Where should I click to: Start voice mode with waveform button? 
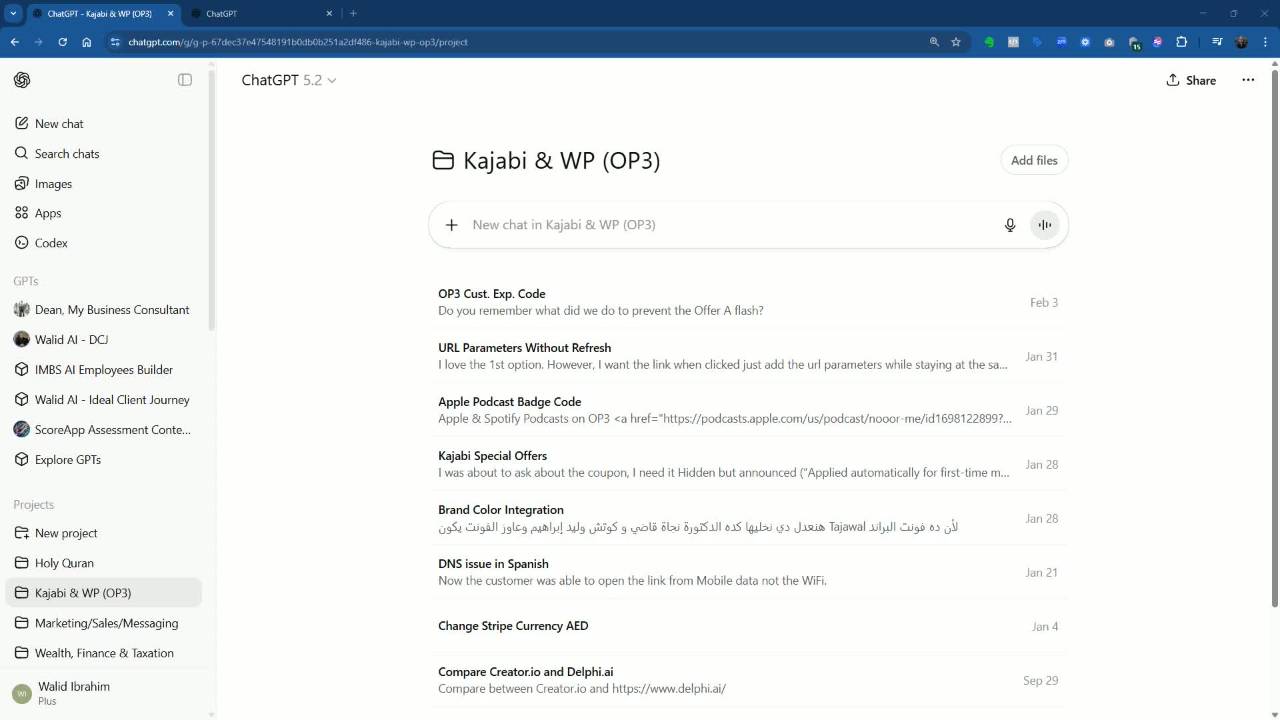[x=1044, y=225]
